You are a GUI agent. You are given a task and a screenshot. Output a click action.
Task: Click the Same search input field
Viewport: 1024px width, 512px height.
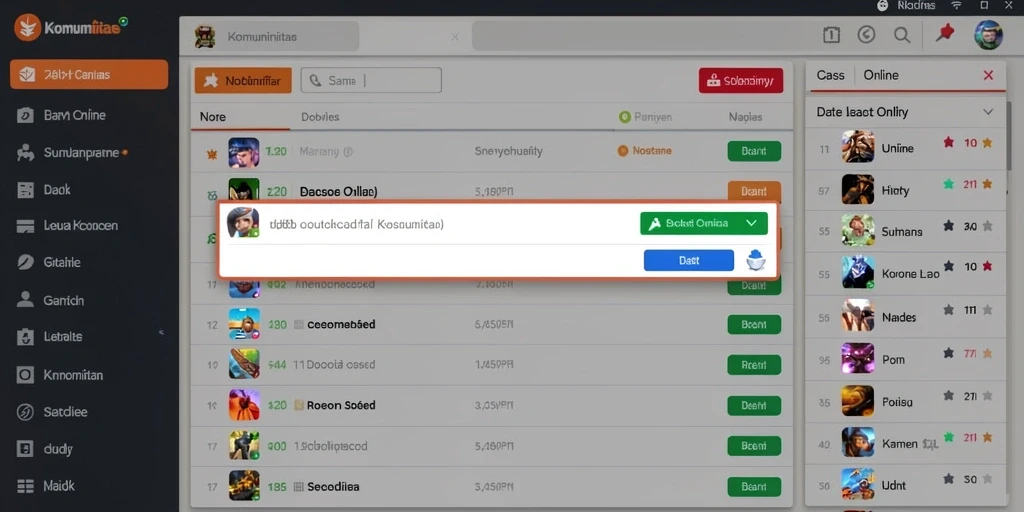pos(371,80)
